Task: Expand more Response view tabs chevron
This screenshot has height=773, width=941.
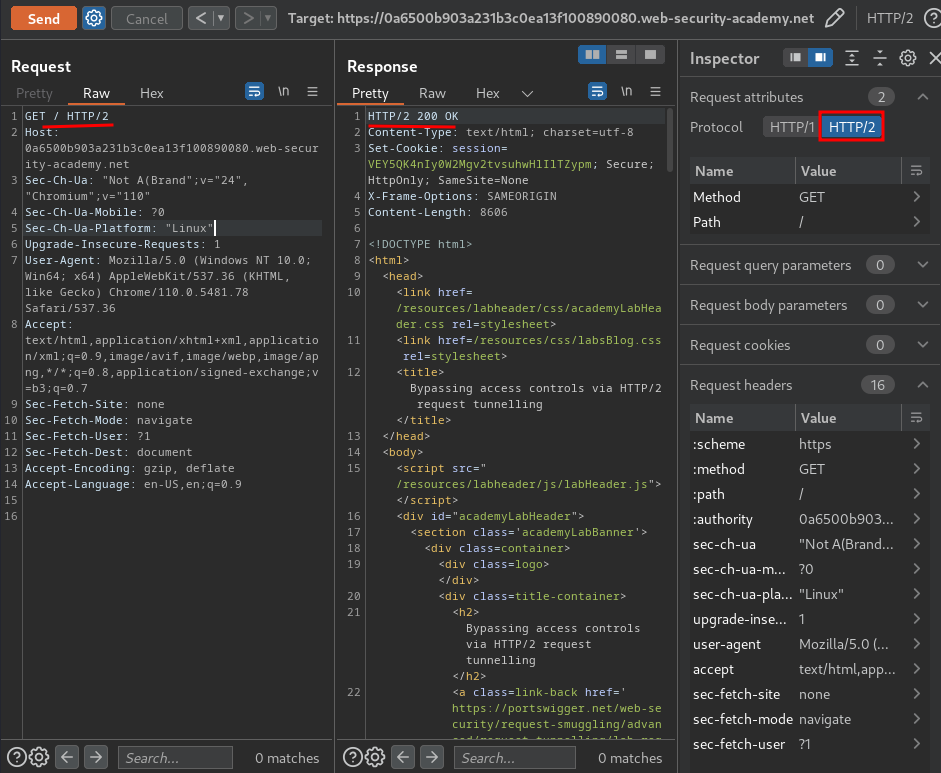Action: coord(527,94)
